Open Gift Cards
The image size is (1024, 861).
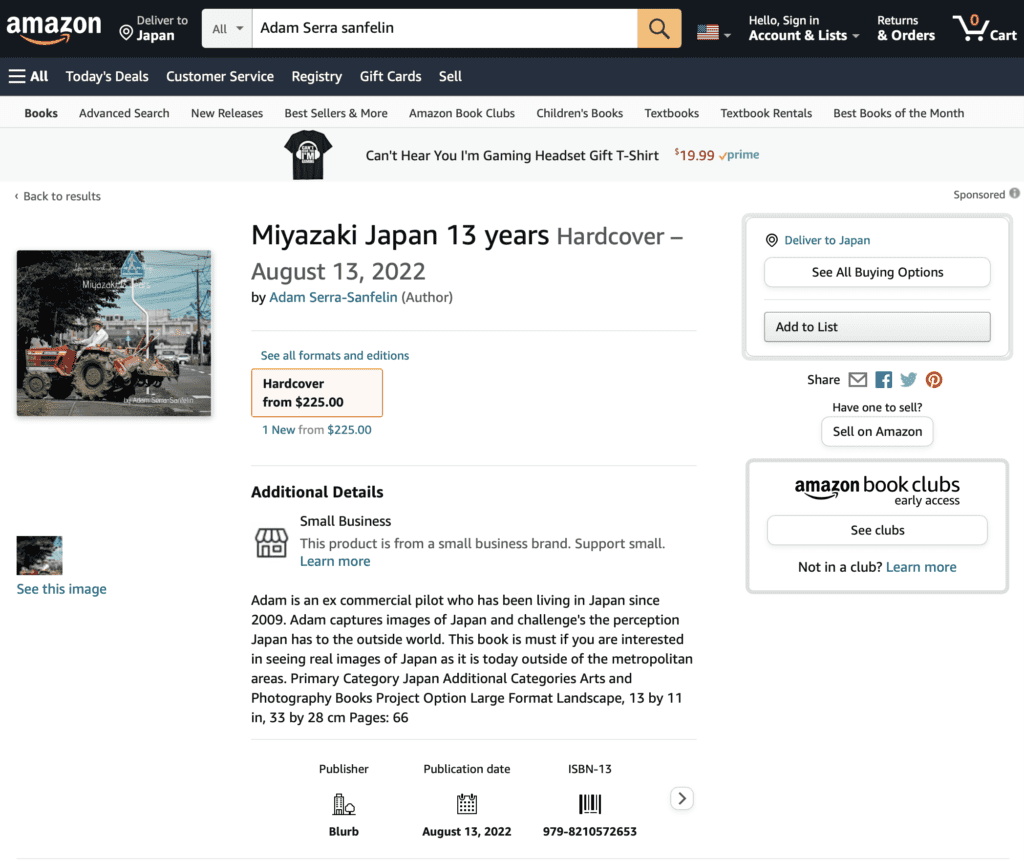point(391,76)
